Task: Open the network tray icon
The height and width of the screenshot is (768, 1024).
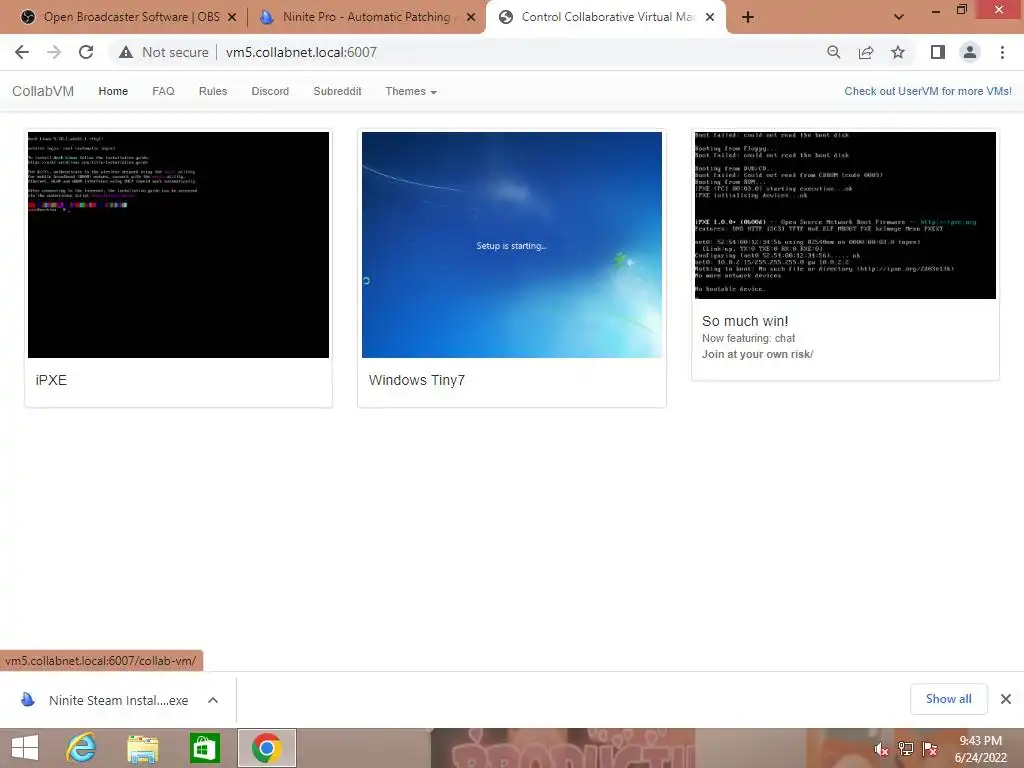Action: [906, 749]
